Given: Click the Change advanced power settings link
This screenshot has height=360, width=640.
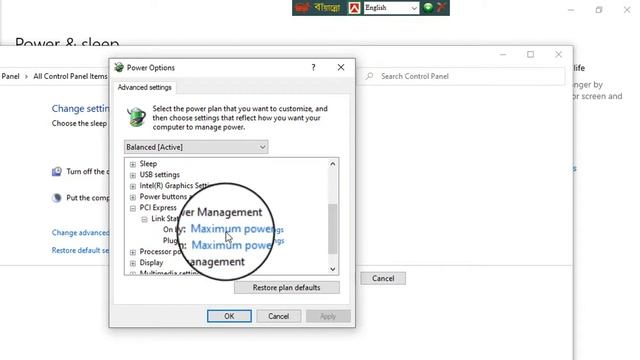Looking at the screenshot, I should [80, 233].
